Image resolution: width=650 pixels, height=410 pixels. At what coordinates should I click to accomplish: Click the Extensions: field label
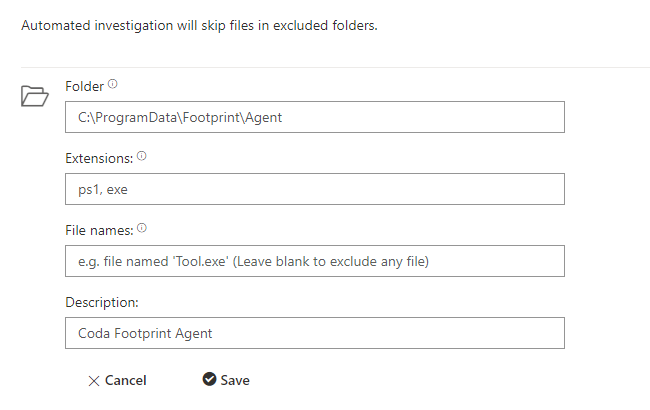(x=99, y=158)
